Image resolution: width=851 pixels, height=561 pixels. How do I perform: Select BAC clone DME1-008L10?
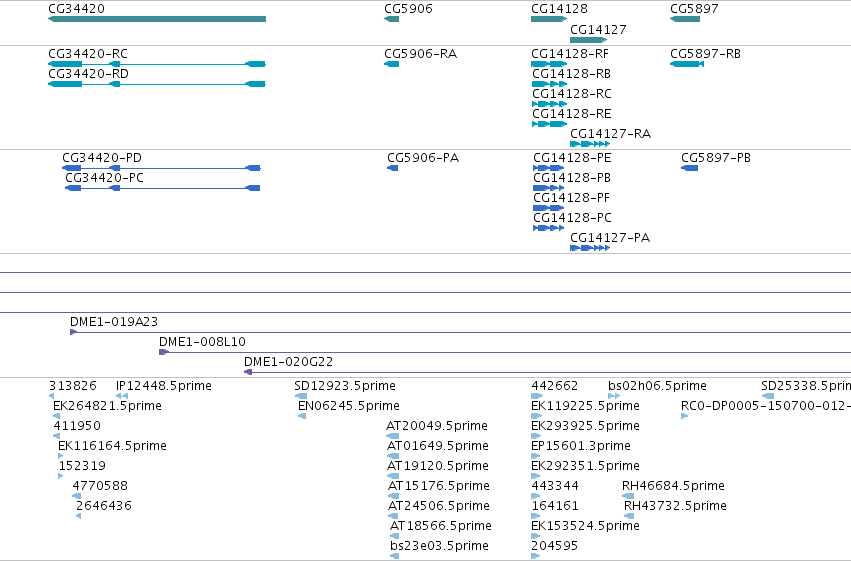point(202,342)
